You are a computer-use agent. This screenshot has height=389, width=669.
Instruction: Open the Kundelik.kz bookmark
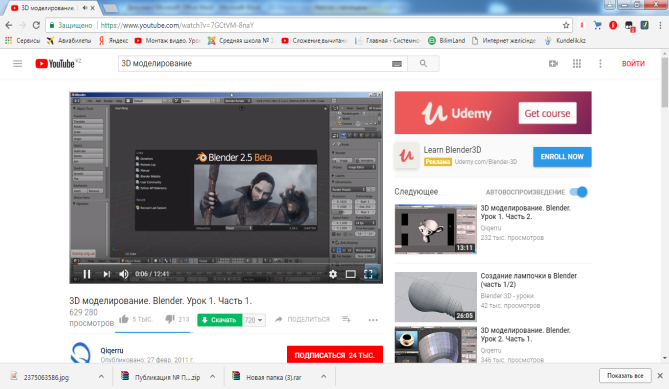tap(565, 41)
